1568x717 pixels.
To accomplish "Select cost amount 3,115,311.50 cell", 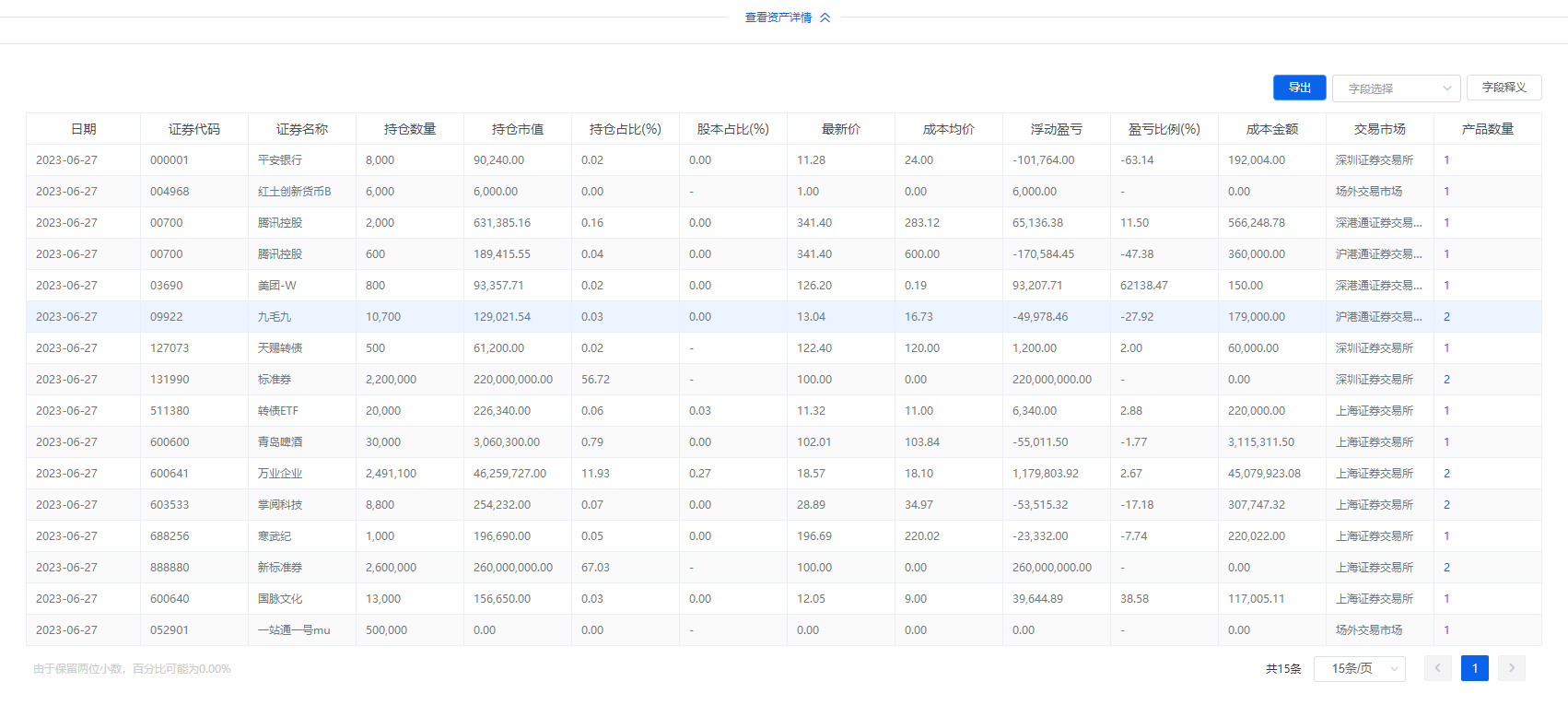I will (x=1272, y=442).
